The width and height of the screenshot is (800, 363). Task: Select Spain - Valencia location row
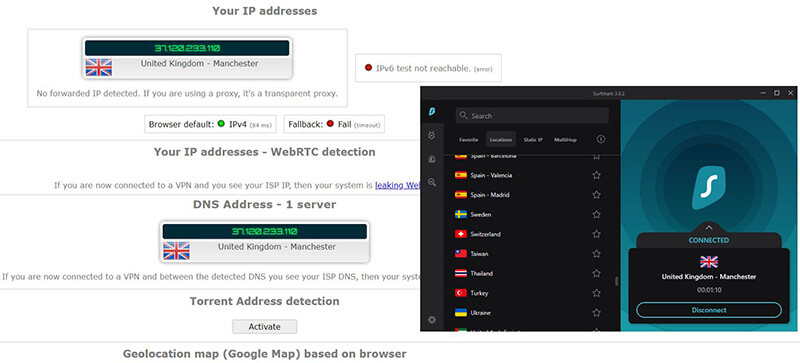pos(529,175)
